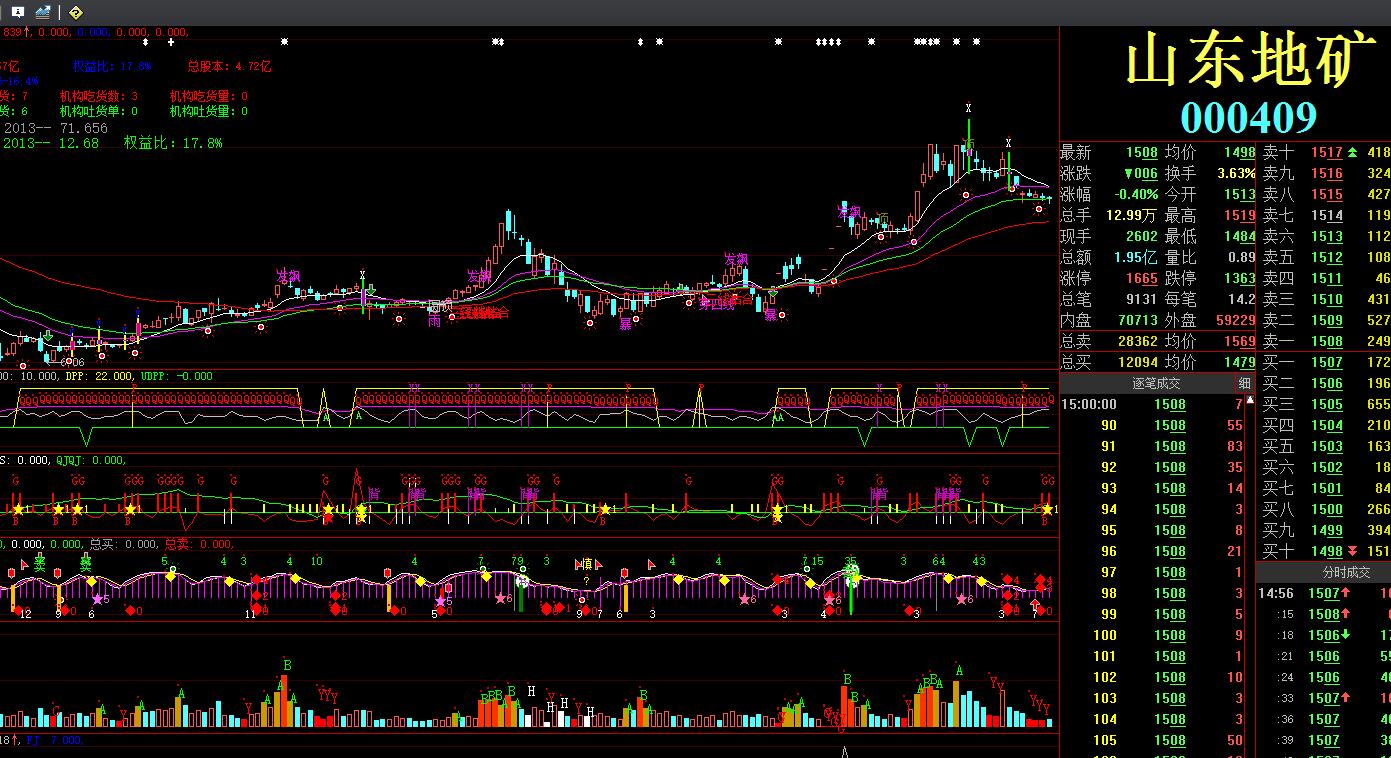This screenshot has height=758, width=1391.
Task: Click the 量比 value 0.89
Action: pos(1241,258)
